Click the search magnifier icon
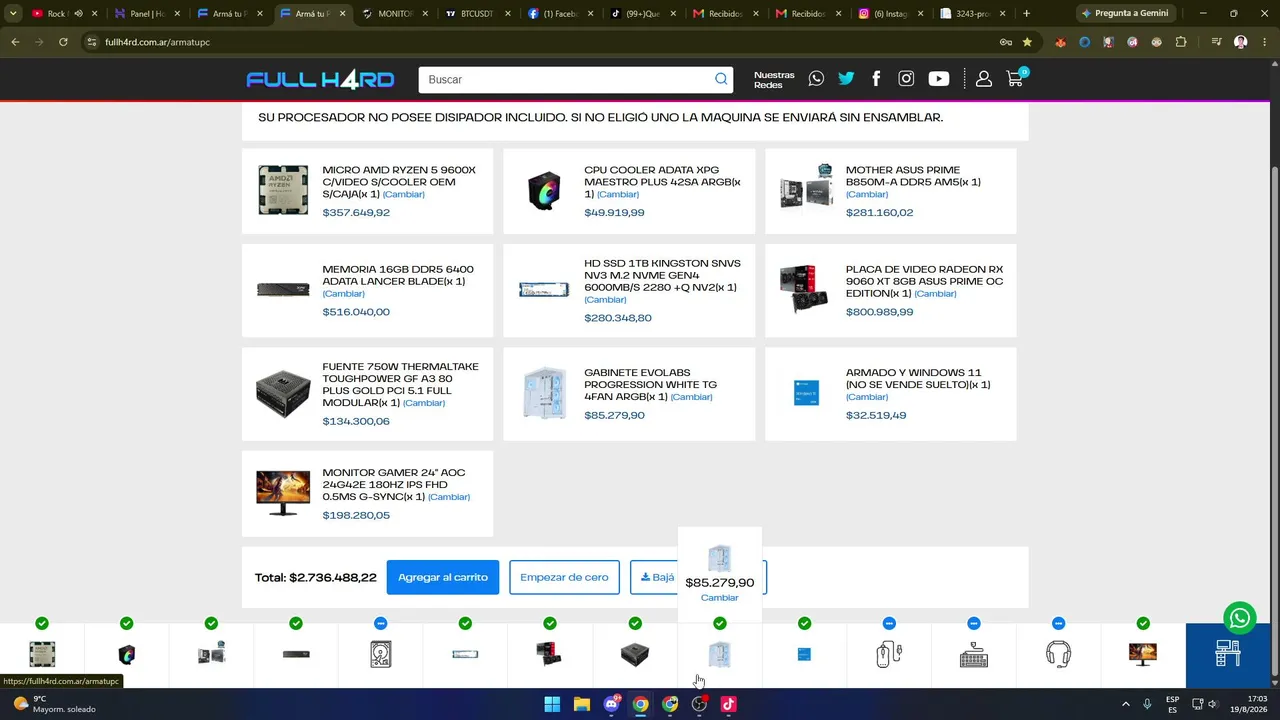1280x720 pixels. [721, 79]
